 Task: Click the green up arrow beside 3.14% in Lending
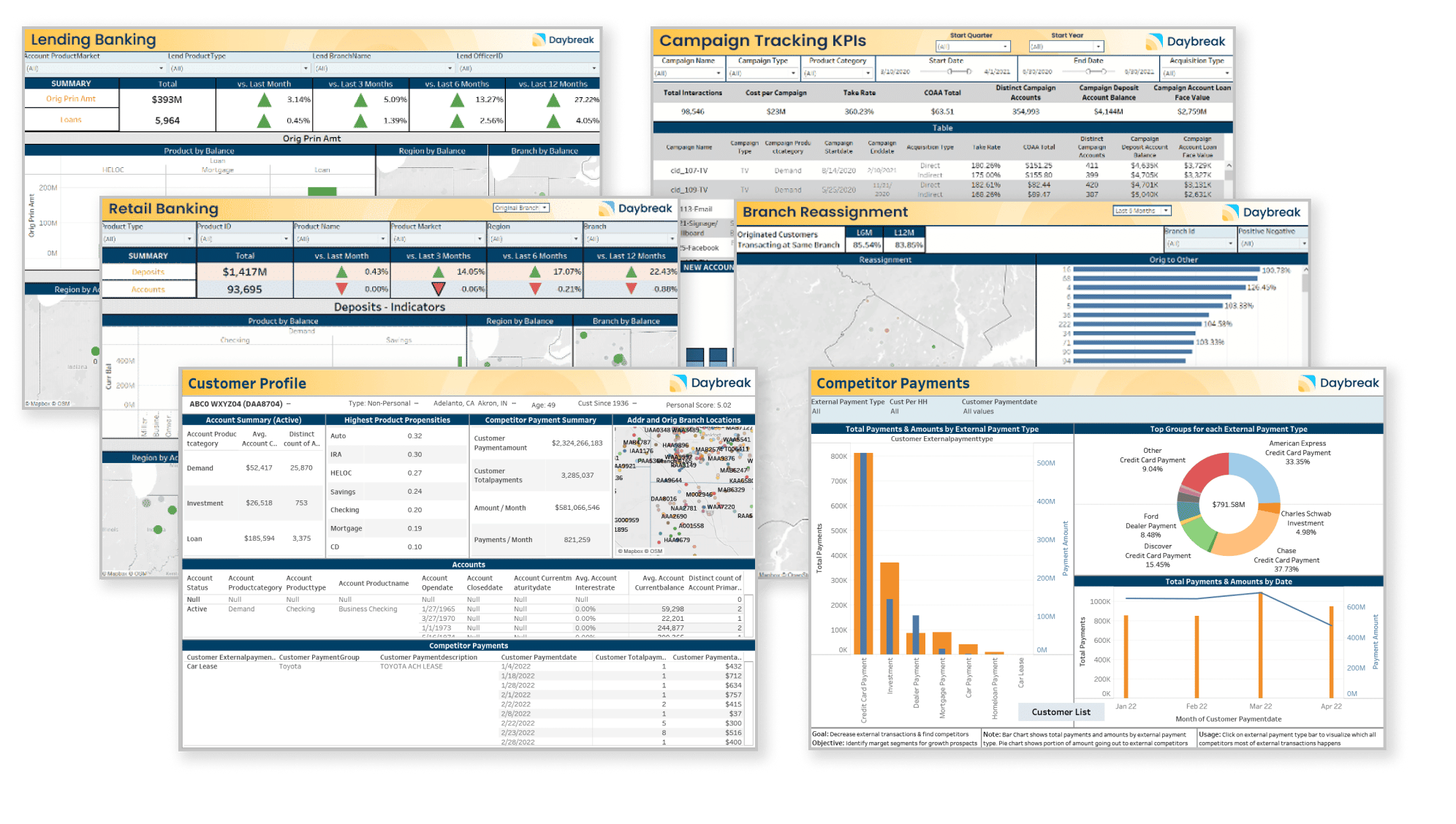264,100
